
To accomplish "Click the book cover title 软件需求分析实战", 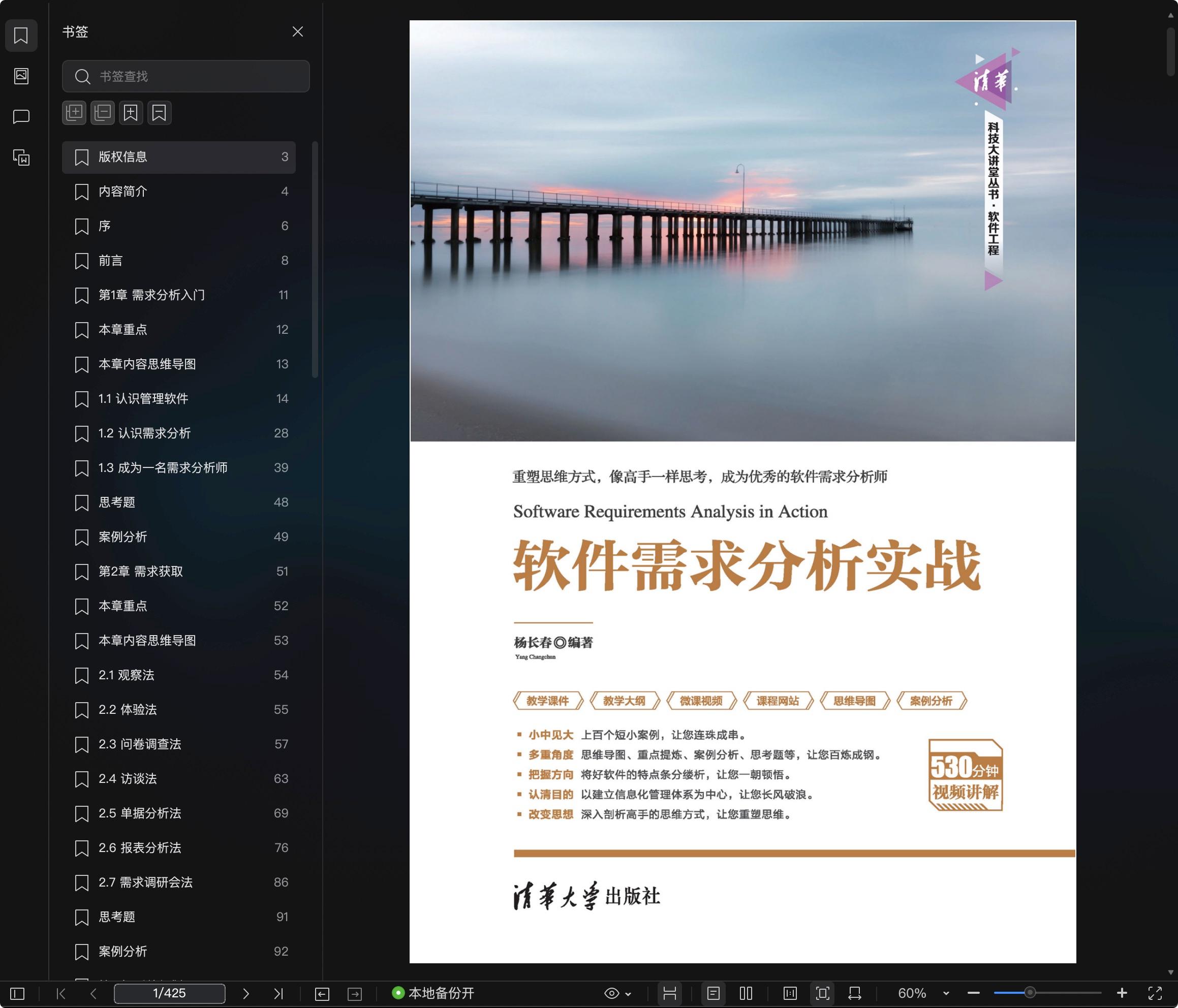I will click(x=747, y=565).
